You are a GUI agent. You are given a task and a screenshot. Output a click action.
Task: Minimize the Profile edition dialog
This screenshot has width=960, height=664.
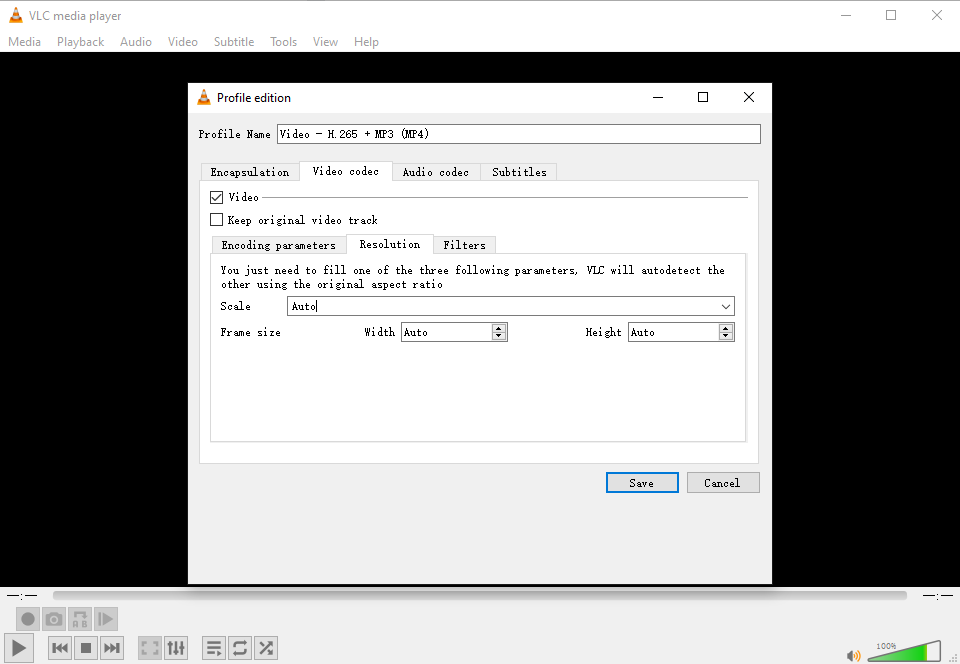pos(658,97)
